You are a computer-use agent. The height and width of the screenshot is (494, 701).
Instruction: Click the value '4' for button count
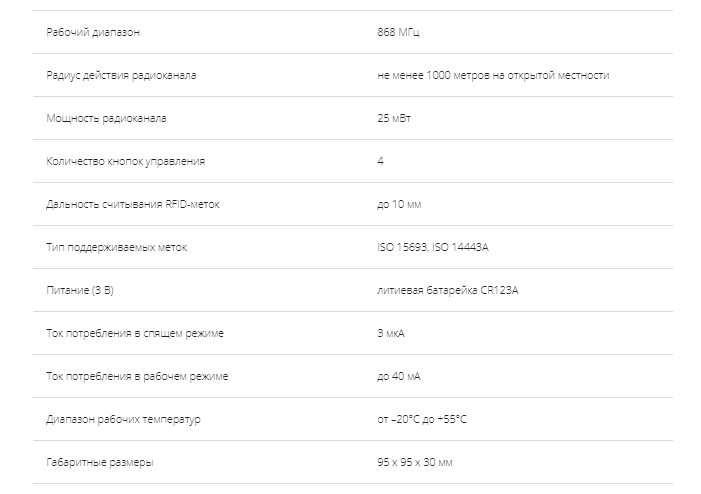click(x=380, y=161)
